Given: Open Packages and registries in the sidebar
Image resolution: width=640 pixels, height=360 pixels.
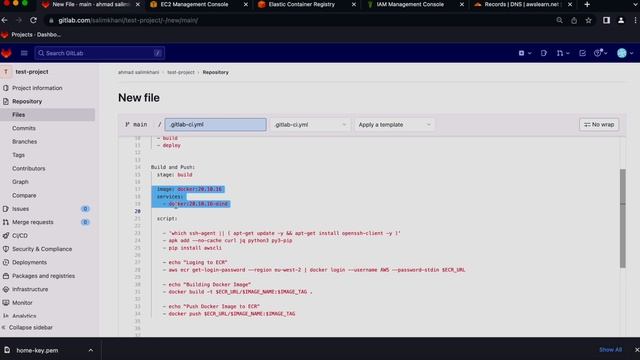Looking at the screenshot, I should coord(43,276).
